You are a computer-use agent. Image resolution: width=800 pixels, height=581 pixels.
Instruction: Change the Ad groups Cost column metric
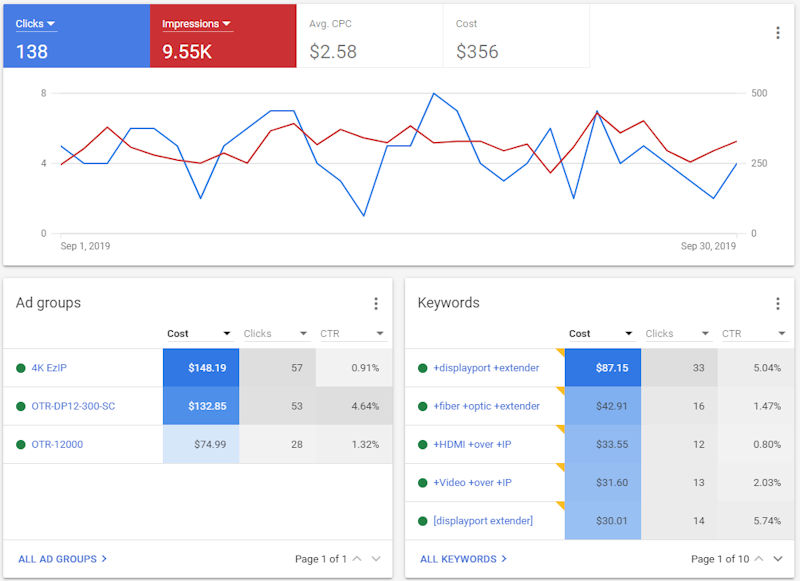[x=199, y=334]
